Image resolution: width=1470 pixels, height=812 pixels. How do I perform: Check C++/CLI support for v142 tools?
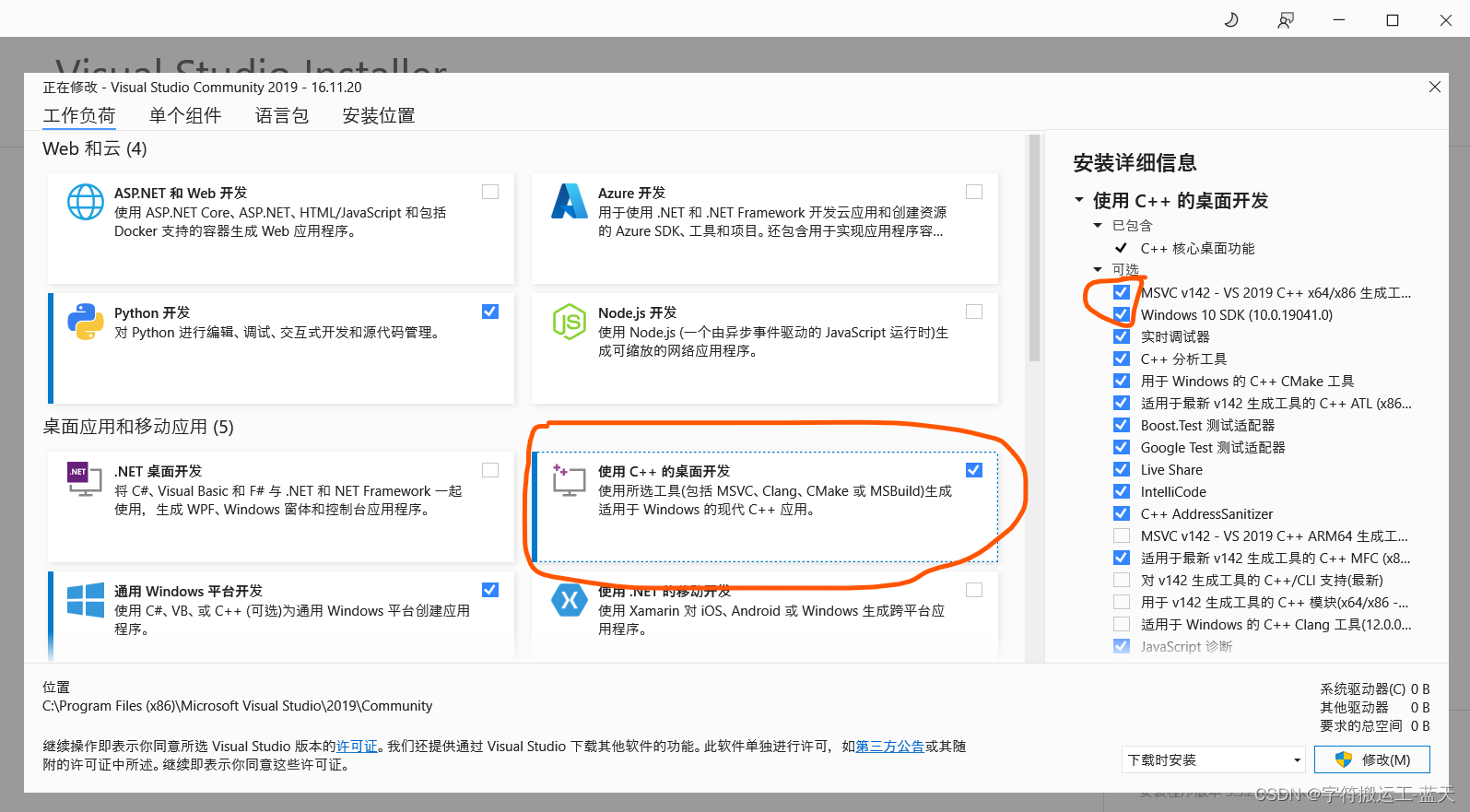point(1122,580)
